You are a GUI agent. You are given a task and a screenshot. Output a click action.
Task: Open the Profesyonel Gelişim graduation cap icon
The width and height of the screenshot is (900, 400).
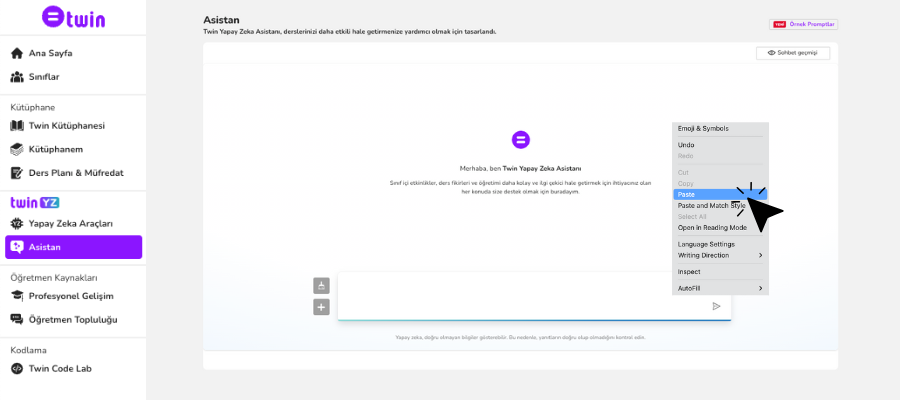17,296
